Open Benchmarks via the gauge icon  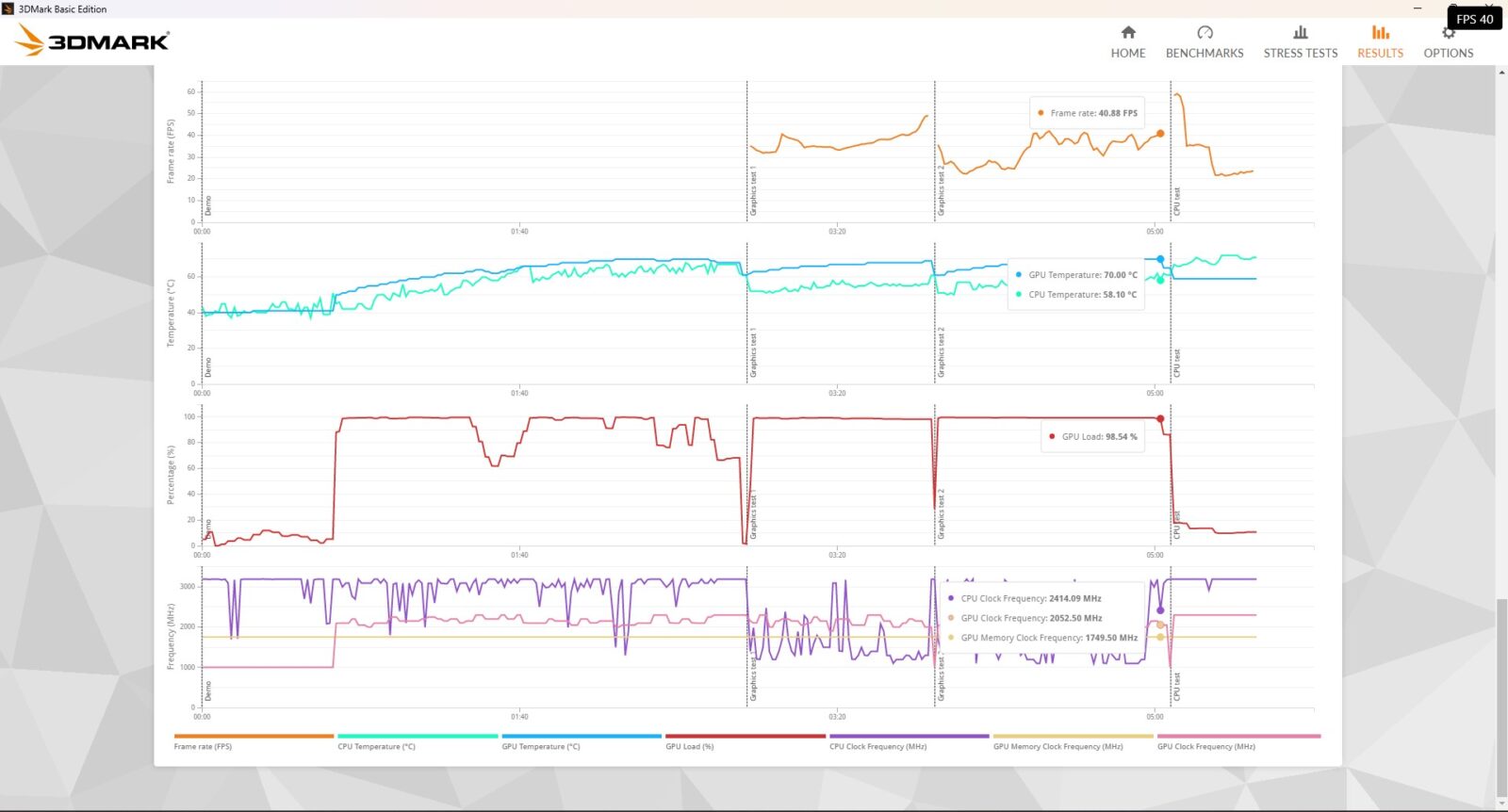click(1205, 33)
